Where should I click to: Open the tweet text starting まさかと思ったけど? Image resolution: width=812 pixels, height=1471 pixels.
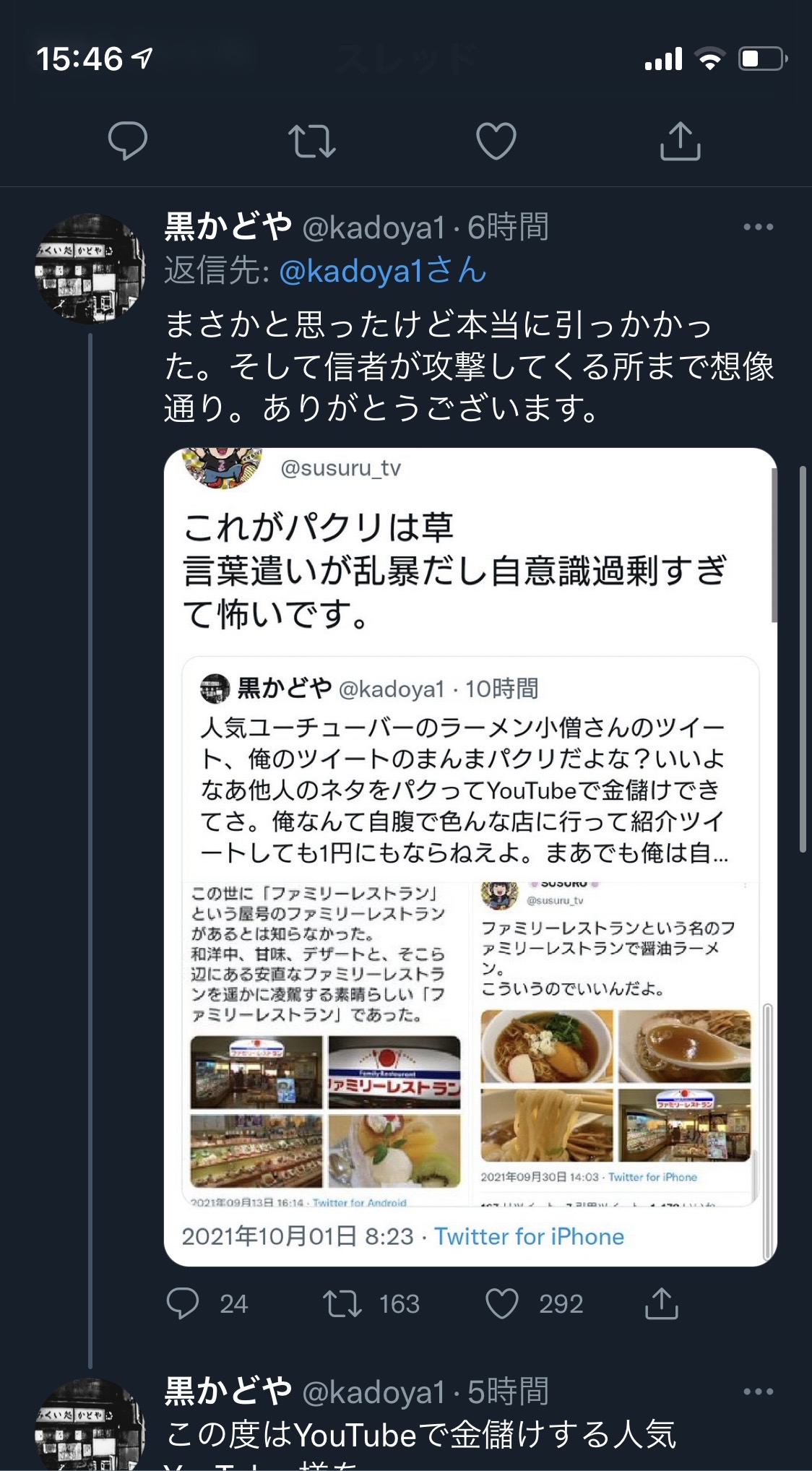tap(470, 366)
